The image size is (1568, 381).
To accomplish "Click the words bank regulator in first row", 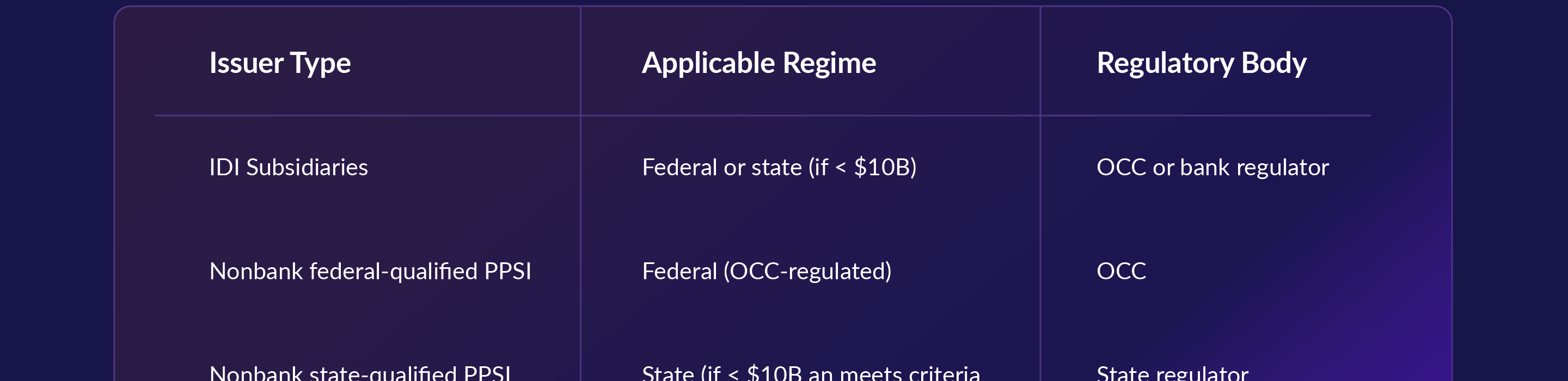I will coord(1254,168).
